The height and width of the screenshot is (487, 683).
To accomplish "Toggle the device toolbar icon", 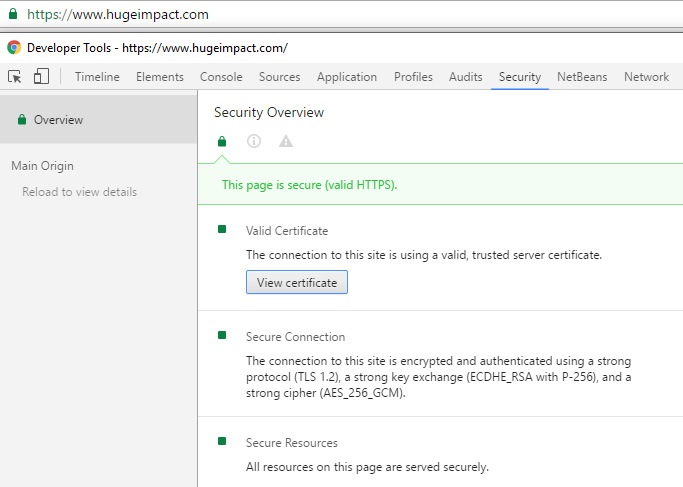I will [41, 76].
